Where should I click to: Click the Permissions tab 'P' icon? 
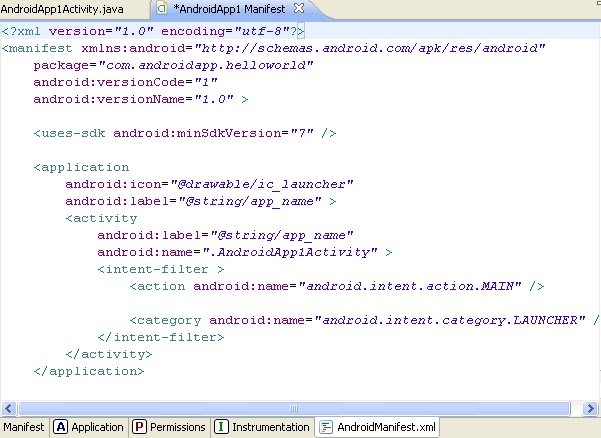[140, 427]
